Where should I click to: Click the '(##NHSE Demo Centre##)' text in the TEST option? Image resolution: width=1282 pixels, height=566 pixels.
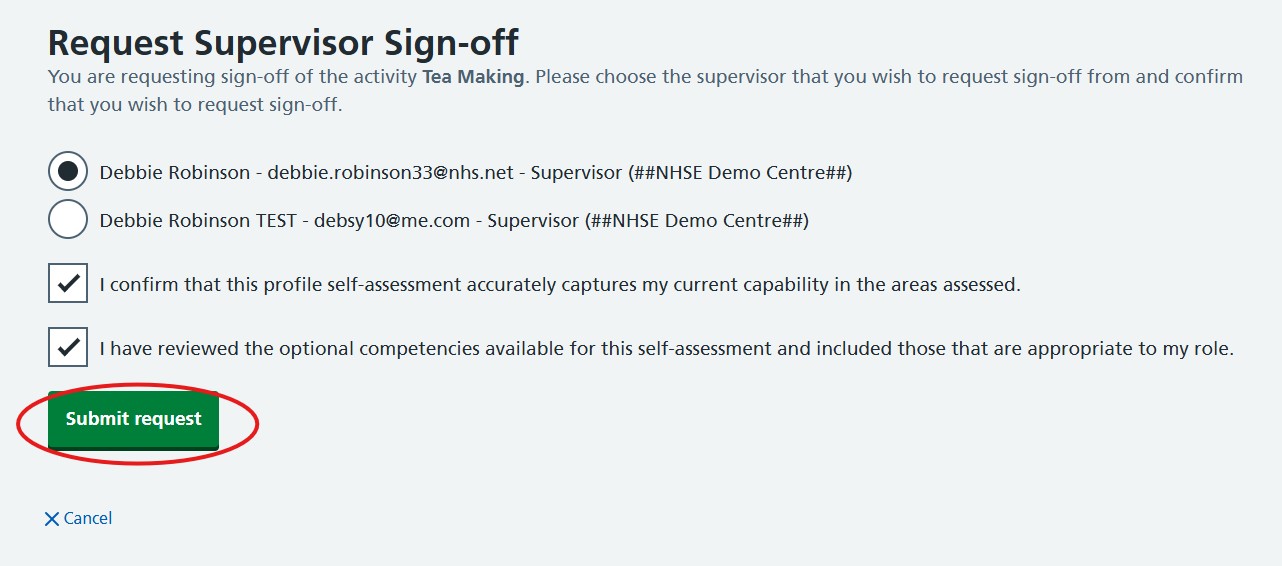click(696, 221)
